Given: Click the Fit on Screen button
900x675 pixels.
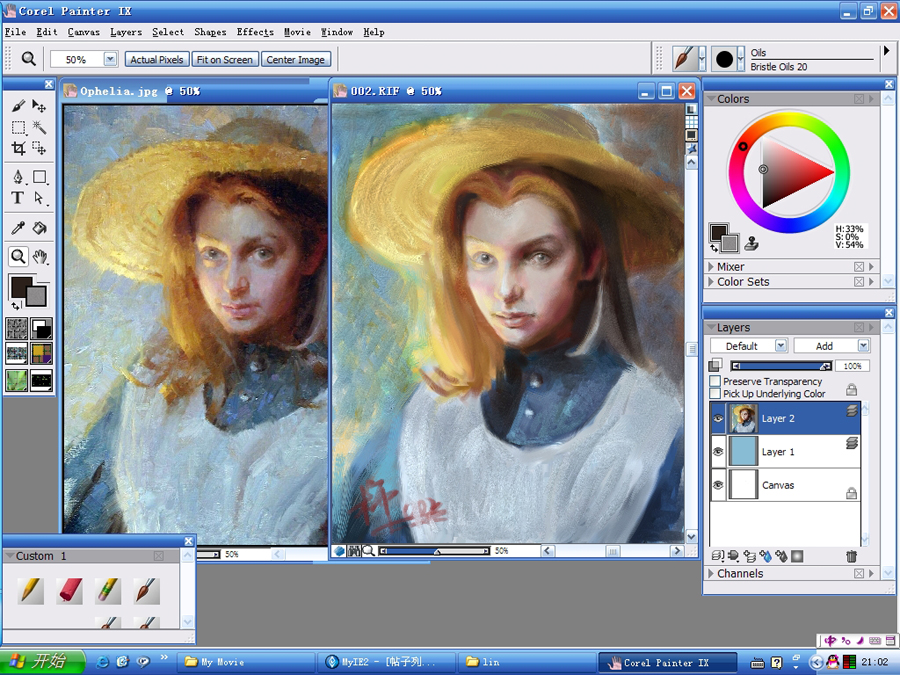Looking at the screenshot, I should coord(224,59).
